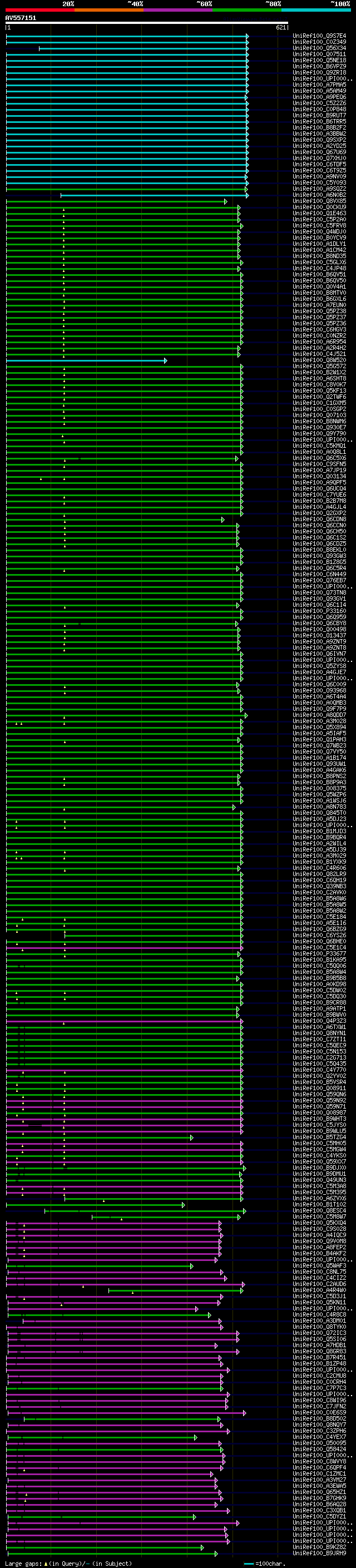Image resolution: width=356 pixels, height=1568 pixels.
Task: Click the short cyan alignment bar for Q8W520
Action: (x=86, y=360)
